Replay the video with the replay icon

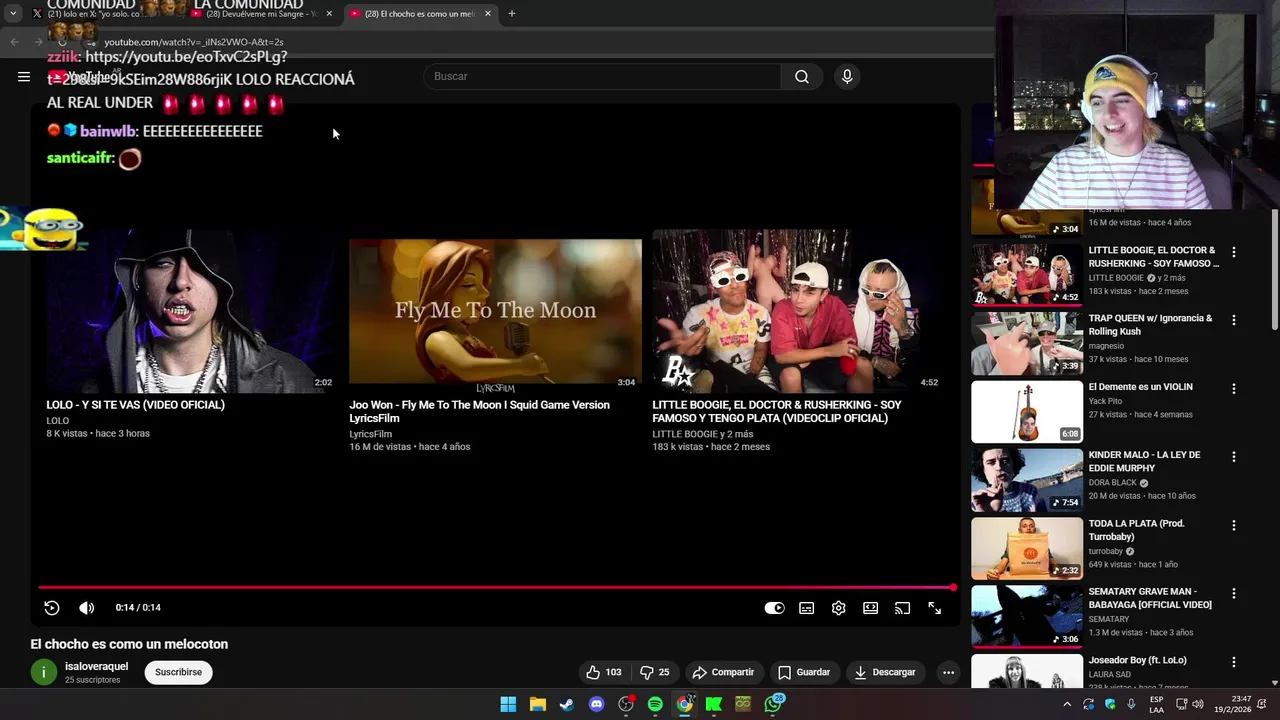[52, 608]
